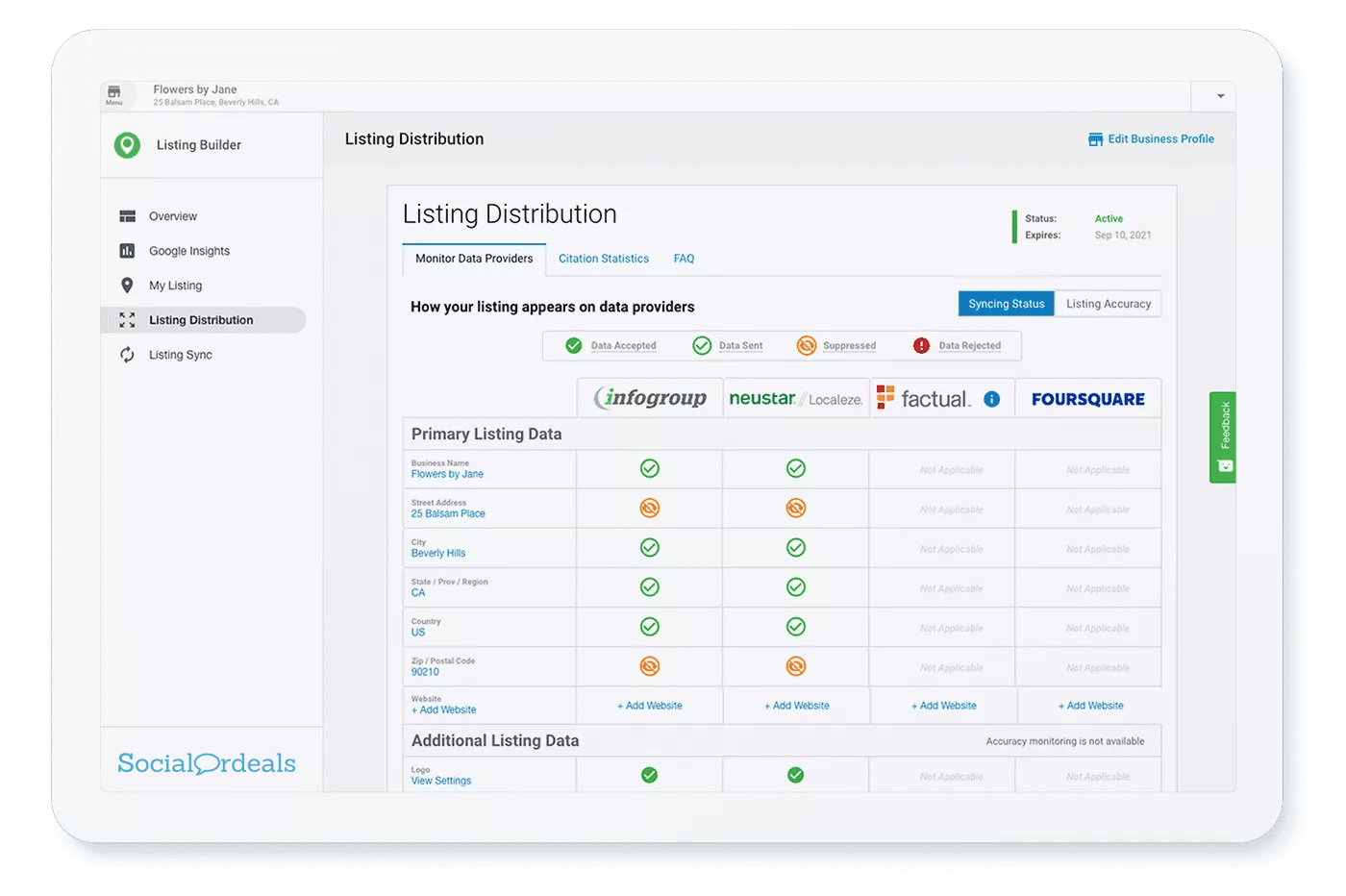Click the Google Insights bar chart icon

click(127, 251)
